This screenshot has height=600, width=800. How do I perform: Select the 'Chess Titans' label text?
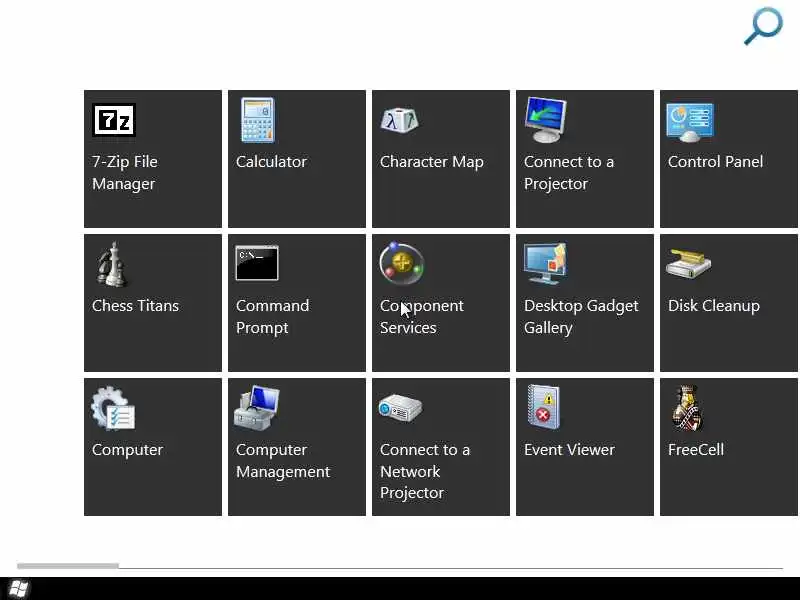[x=135, y=306]
